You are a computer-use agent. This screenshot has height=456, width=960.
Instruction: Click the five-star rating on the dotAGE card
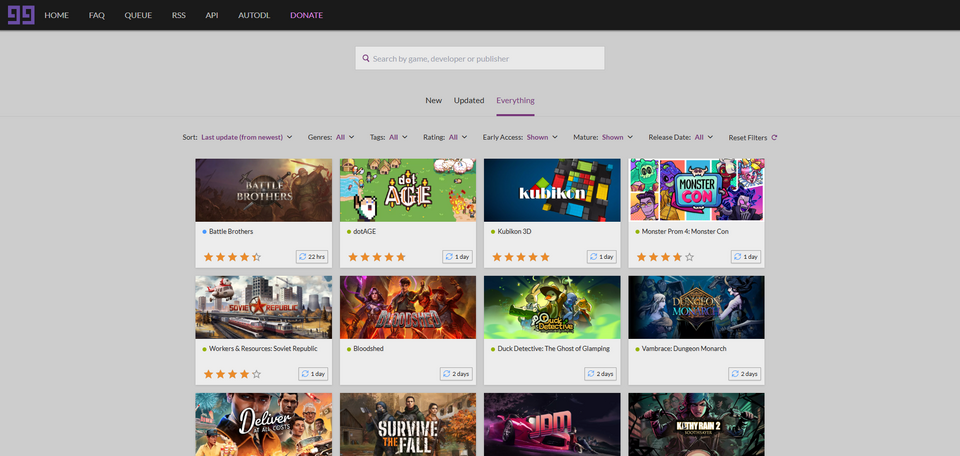coord(377,257)
